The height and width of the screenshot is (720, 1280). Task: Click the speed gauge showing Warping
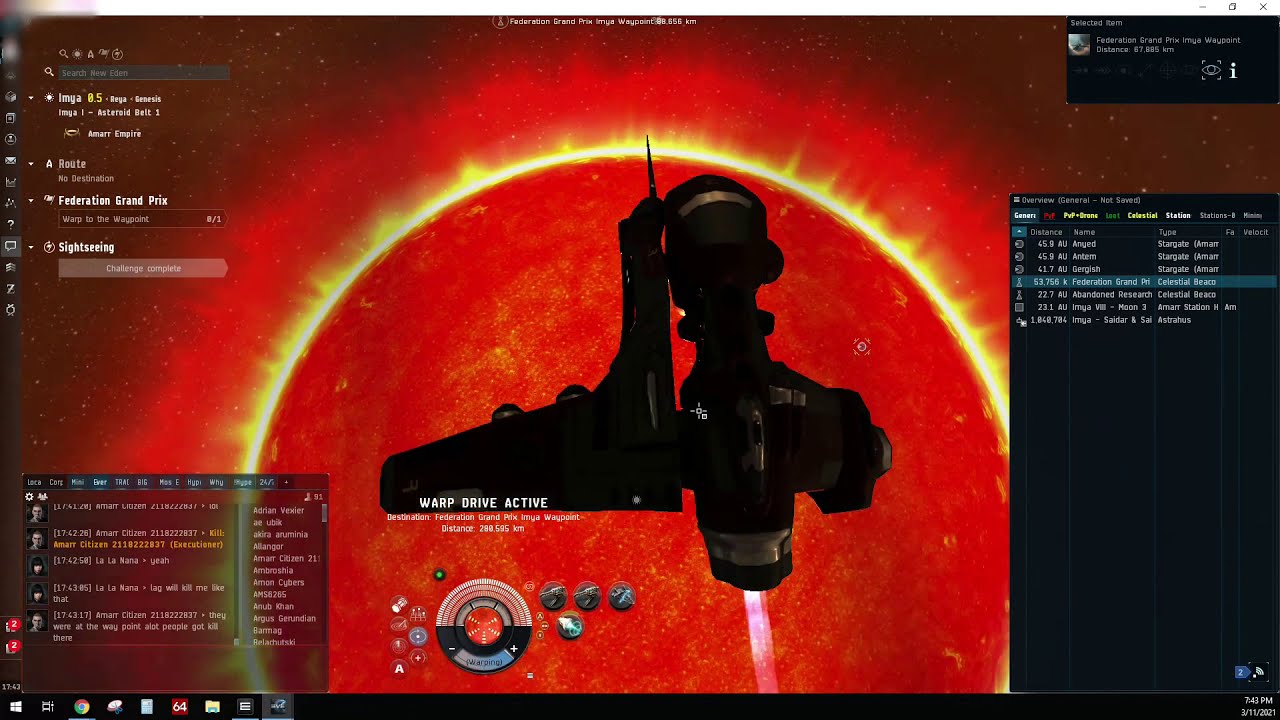click(x=484, y=661)
